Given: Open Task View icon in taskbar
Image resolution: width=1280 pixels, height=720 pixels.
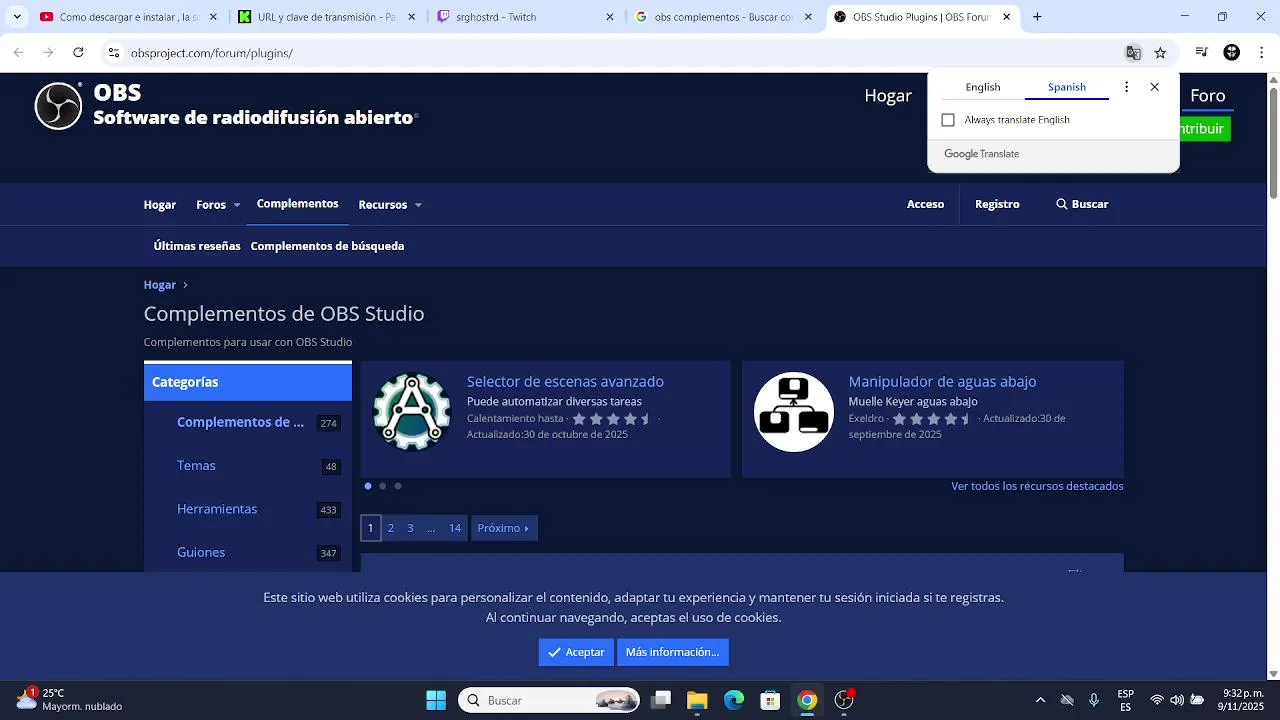Looking at the screenshot, I should coord(661,700).
